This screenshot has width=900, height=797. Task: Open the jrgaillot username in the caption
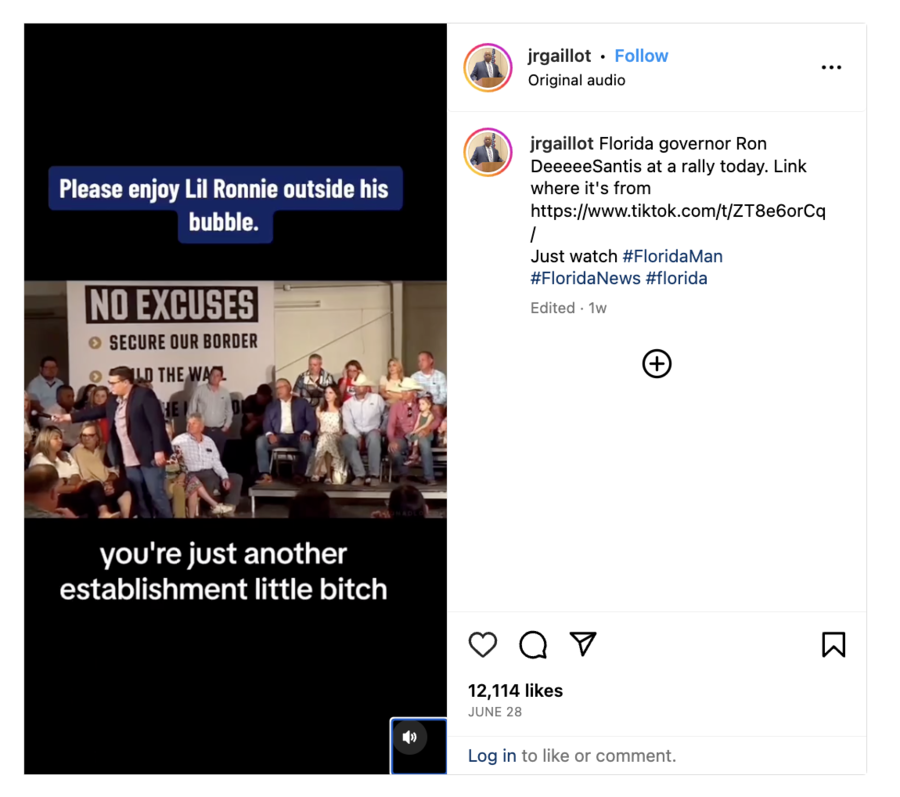[562, 143]
